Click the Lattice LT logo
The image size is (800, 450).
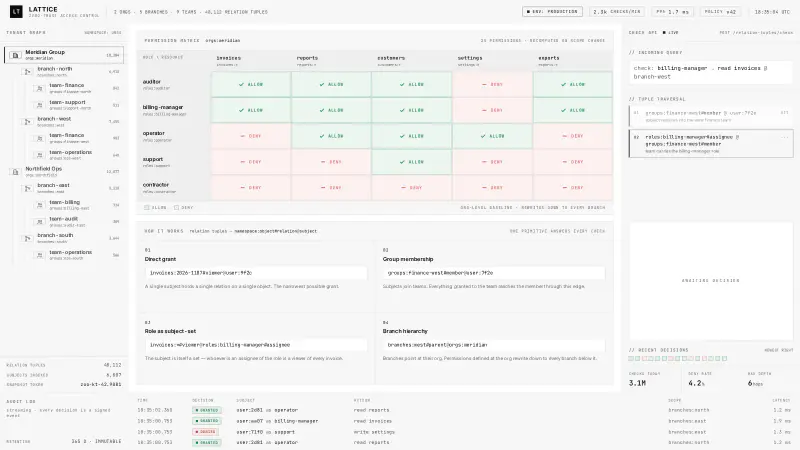(16, 11)
